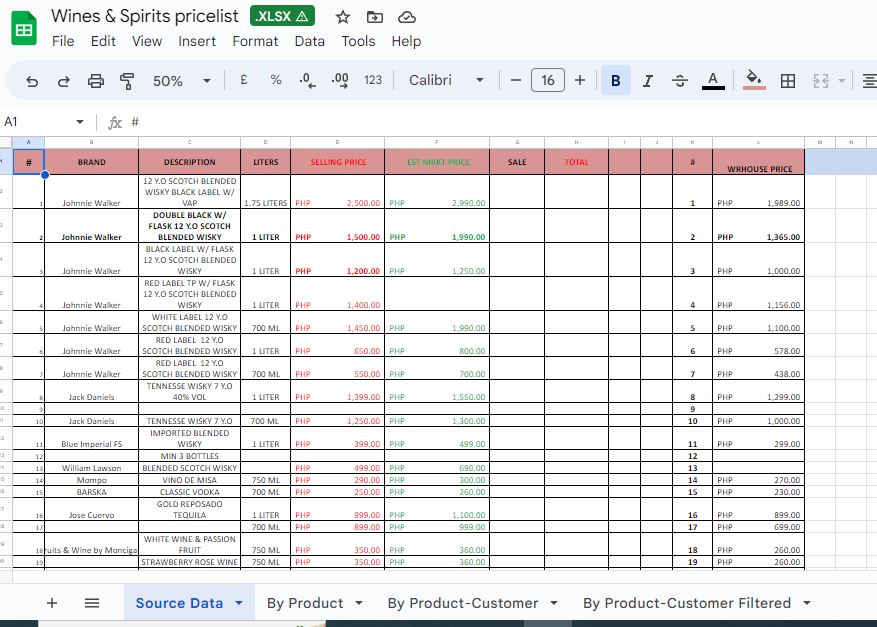
Task: Open By Product-Customer Filtered tab dropdown arrow
Action: click(x=807, y=603)
